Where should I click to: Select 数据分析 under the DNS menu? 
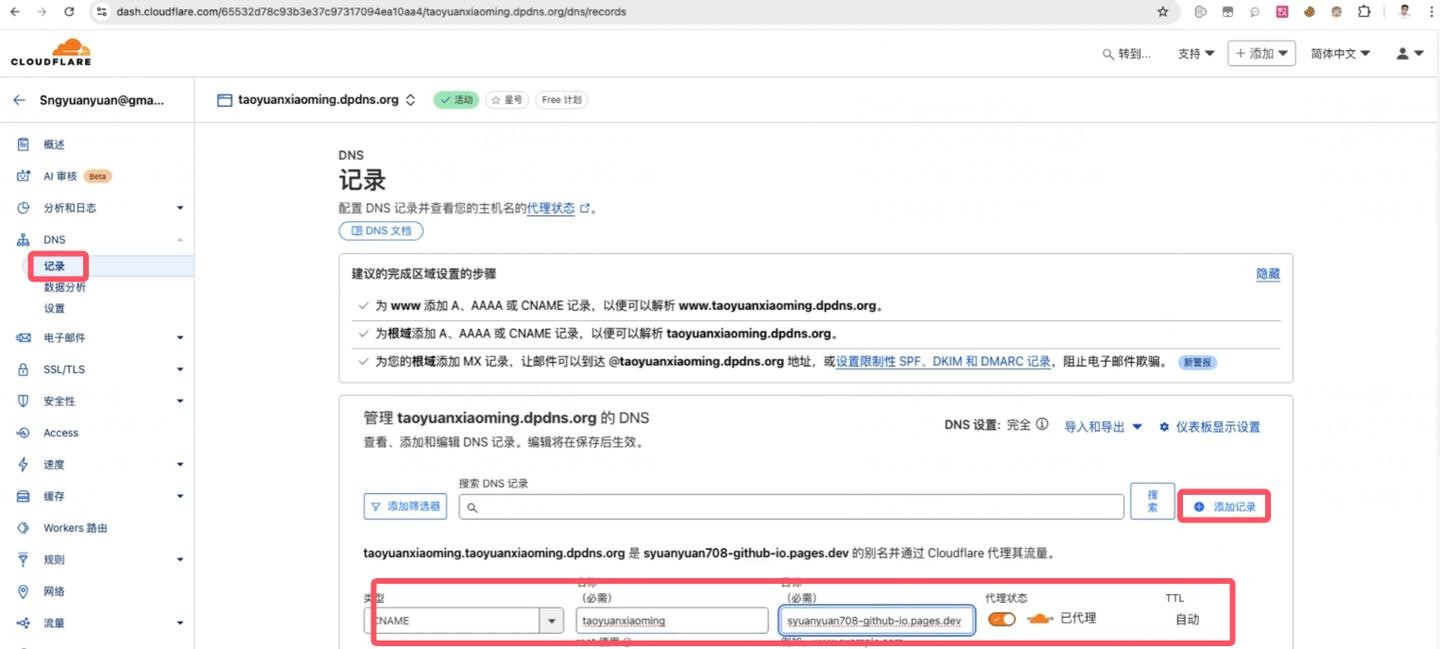65,287
